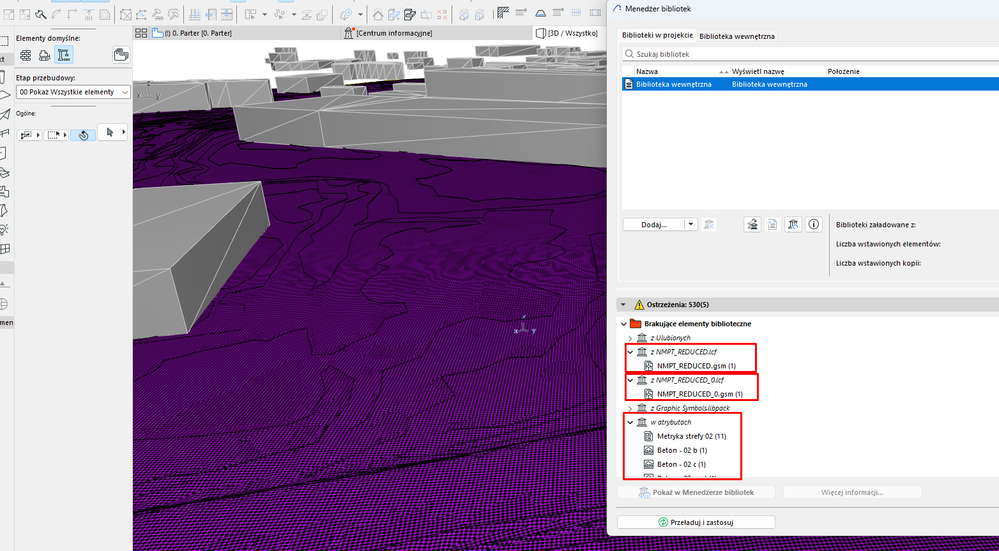The width and height of the screenshot is (999, 551).
Task: Click the library information (i) icon
Action: click(x=813, y=225)
